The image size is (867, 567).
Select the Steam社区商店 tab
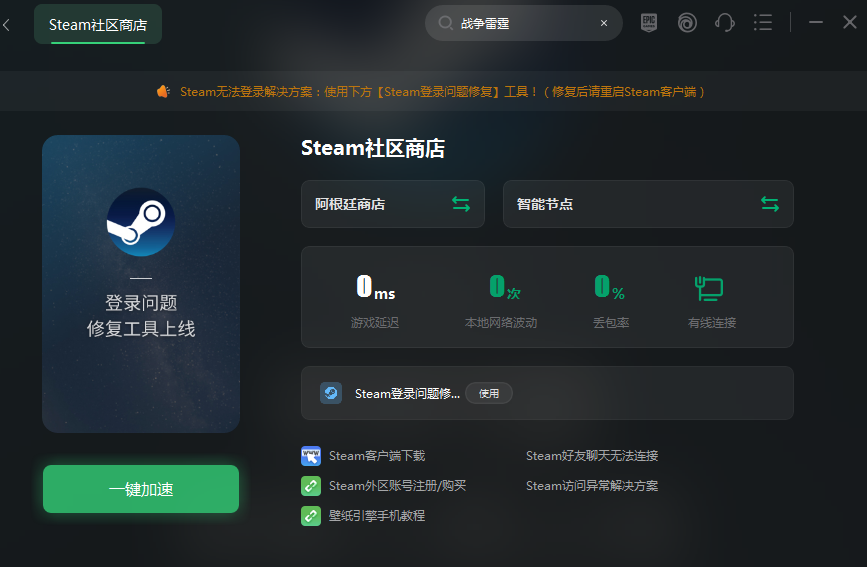98,24
